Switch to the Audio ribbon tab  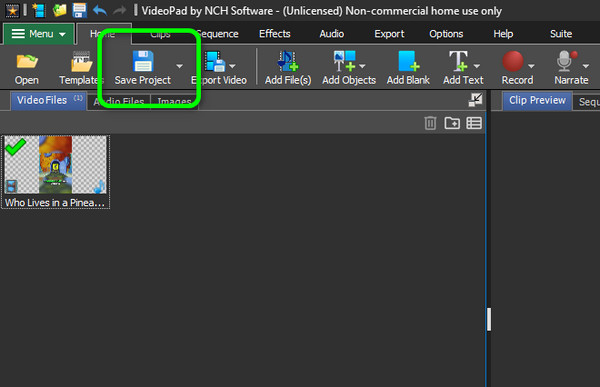click(x=332, y=34)
